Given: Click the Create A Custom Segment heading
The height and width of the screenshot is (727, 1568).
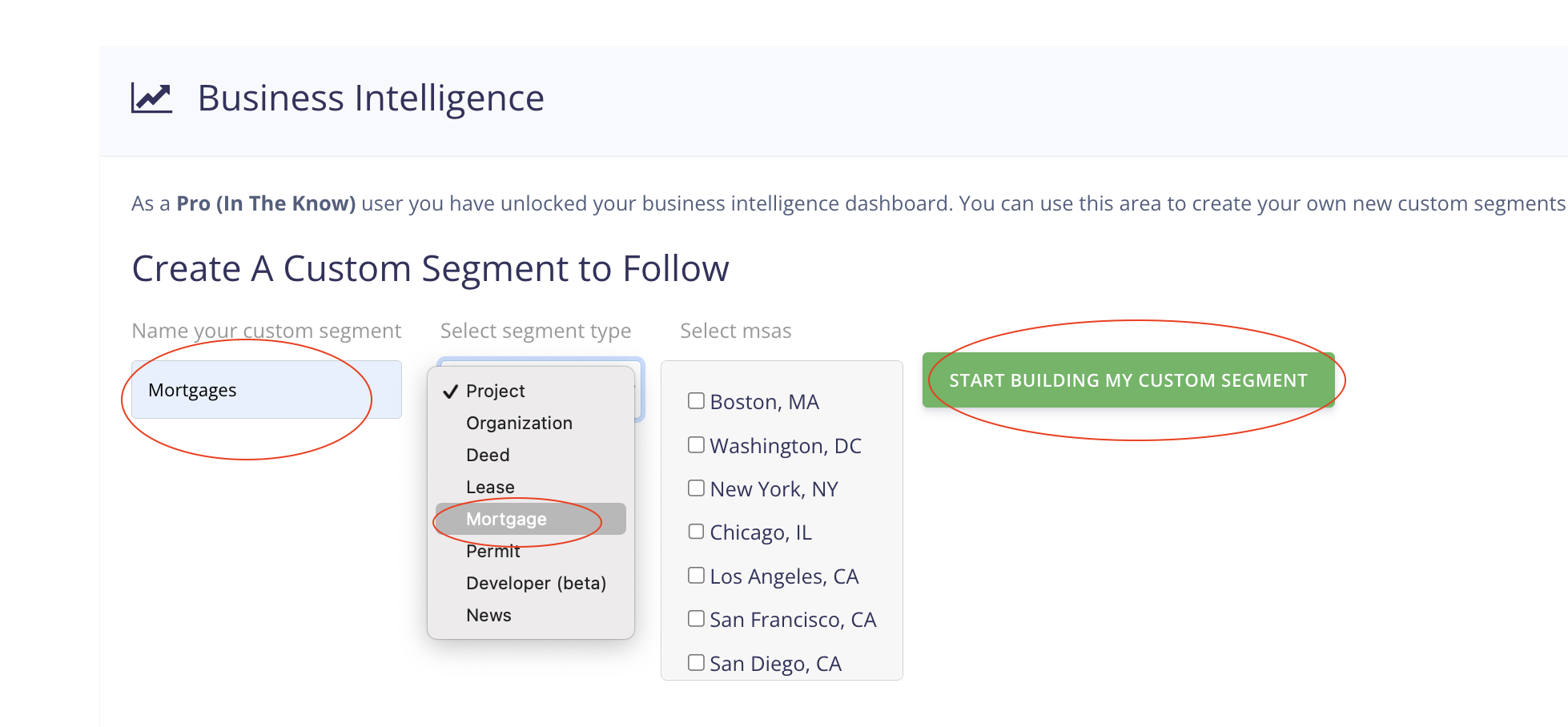Looking at the screenshot, I should [x=430, y=268].
